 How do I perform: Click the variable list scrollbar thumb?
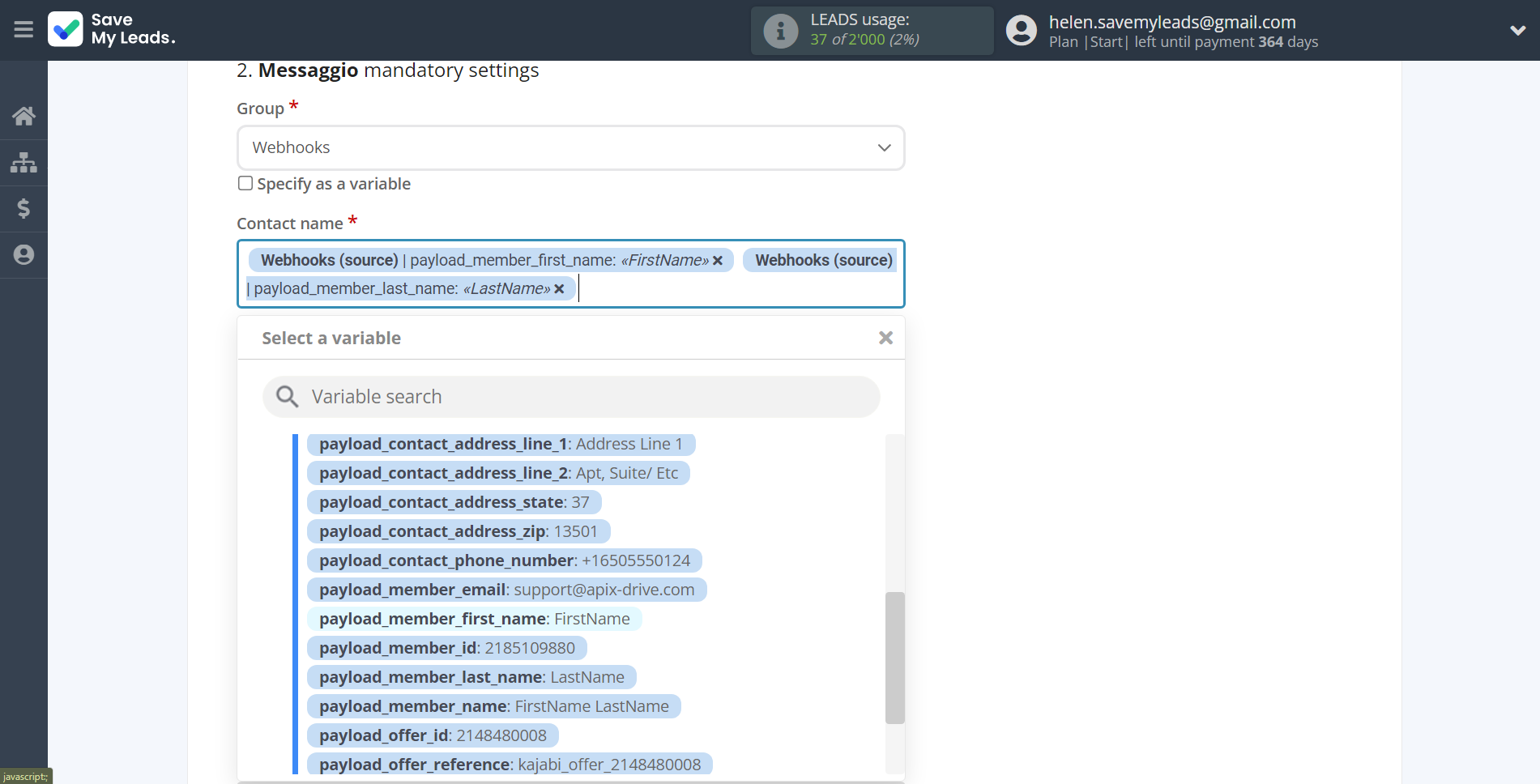(x=894, y=658)
